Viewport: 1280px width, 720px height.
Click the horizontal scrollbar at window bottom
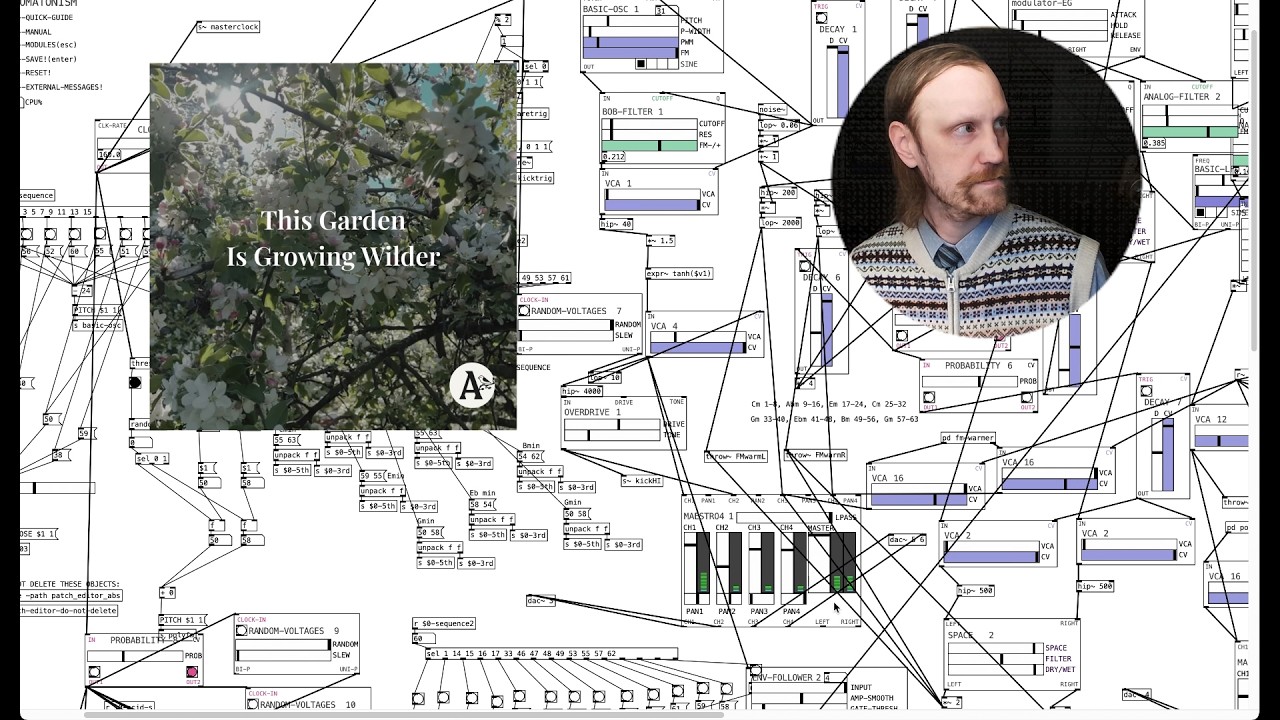405,715
